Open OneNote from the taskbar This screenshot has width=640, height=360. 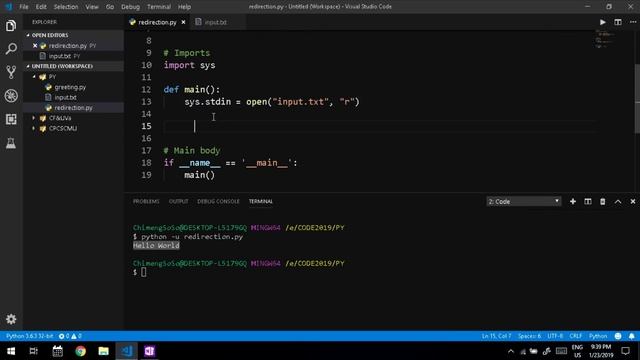149,351
